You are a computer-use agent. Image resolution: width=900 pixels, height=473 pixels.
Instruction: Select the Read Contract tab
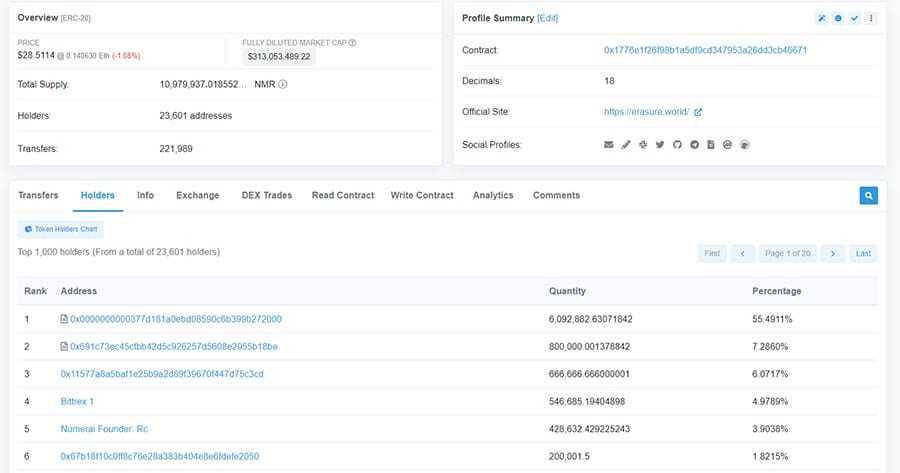click(x=342, y=195)
